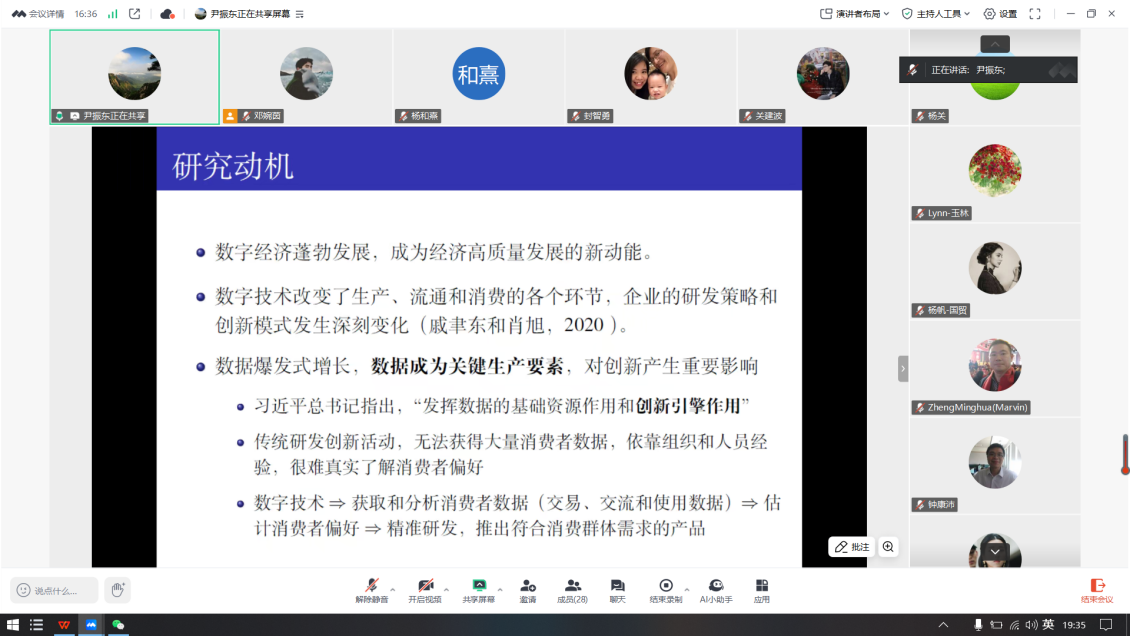Image resolution: width=1130 pixels, height=636 pixels.
Task: Open Settings (设置) in top bar
Action: 1000,14
